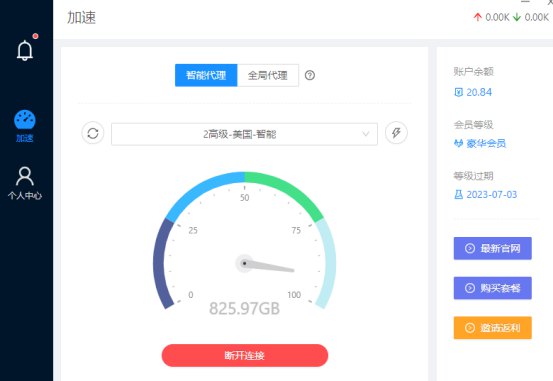Open the proxy mode help icon

(x=310, y=75)
